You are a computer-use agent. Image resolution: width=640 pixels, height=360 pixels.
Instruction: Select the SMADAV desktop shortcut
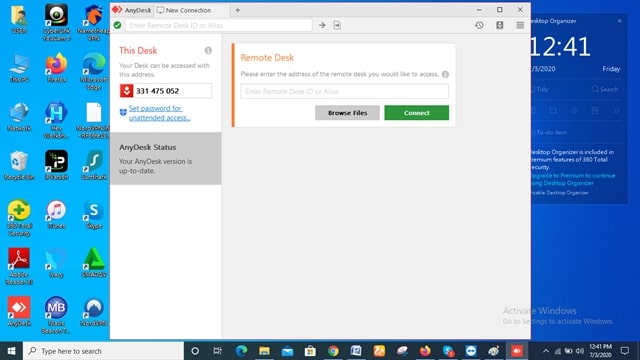[94, 263]
